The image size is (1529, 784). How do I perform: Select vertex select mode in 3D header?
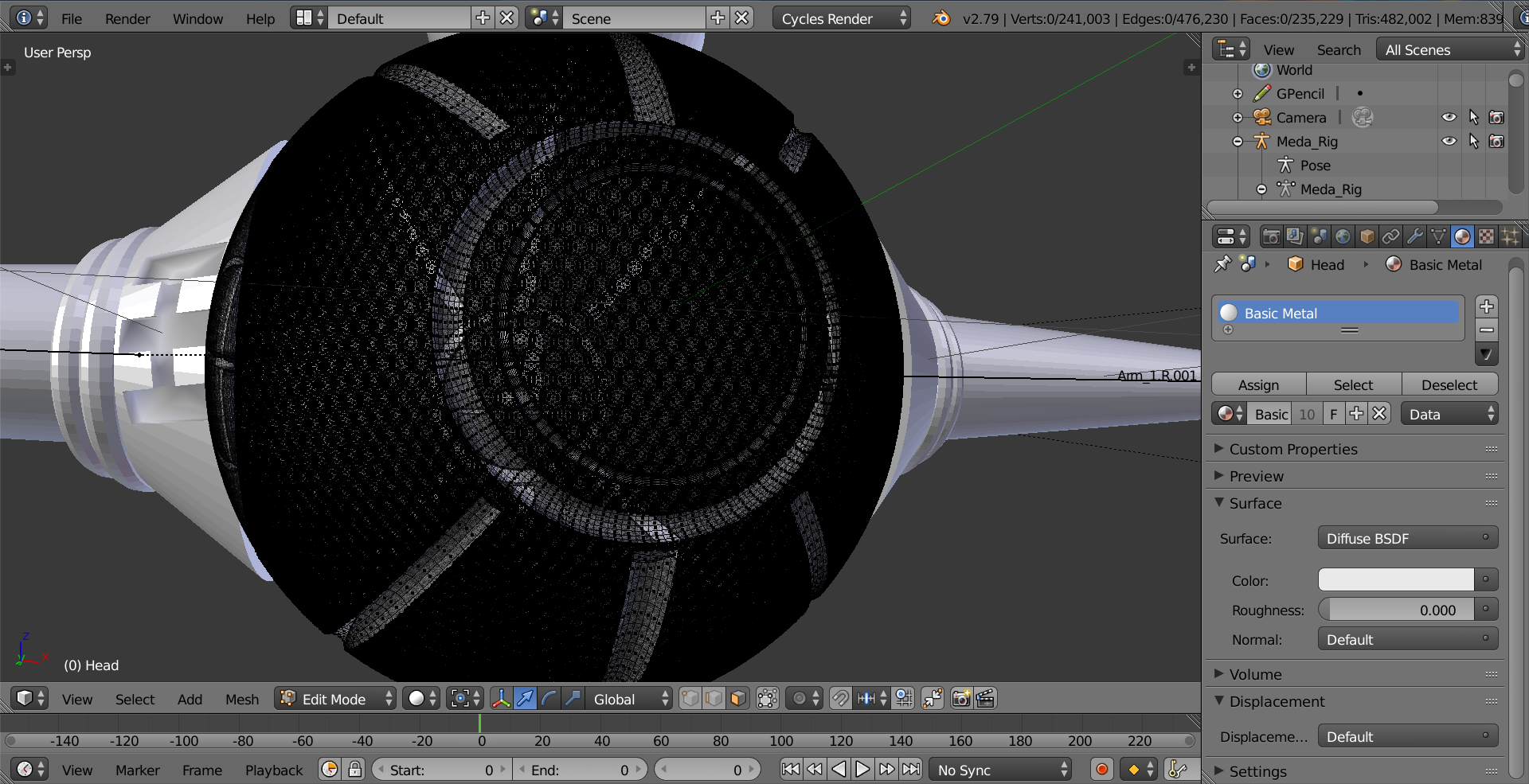pyautogui.click(x=690, y=699)
